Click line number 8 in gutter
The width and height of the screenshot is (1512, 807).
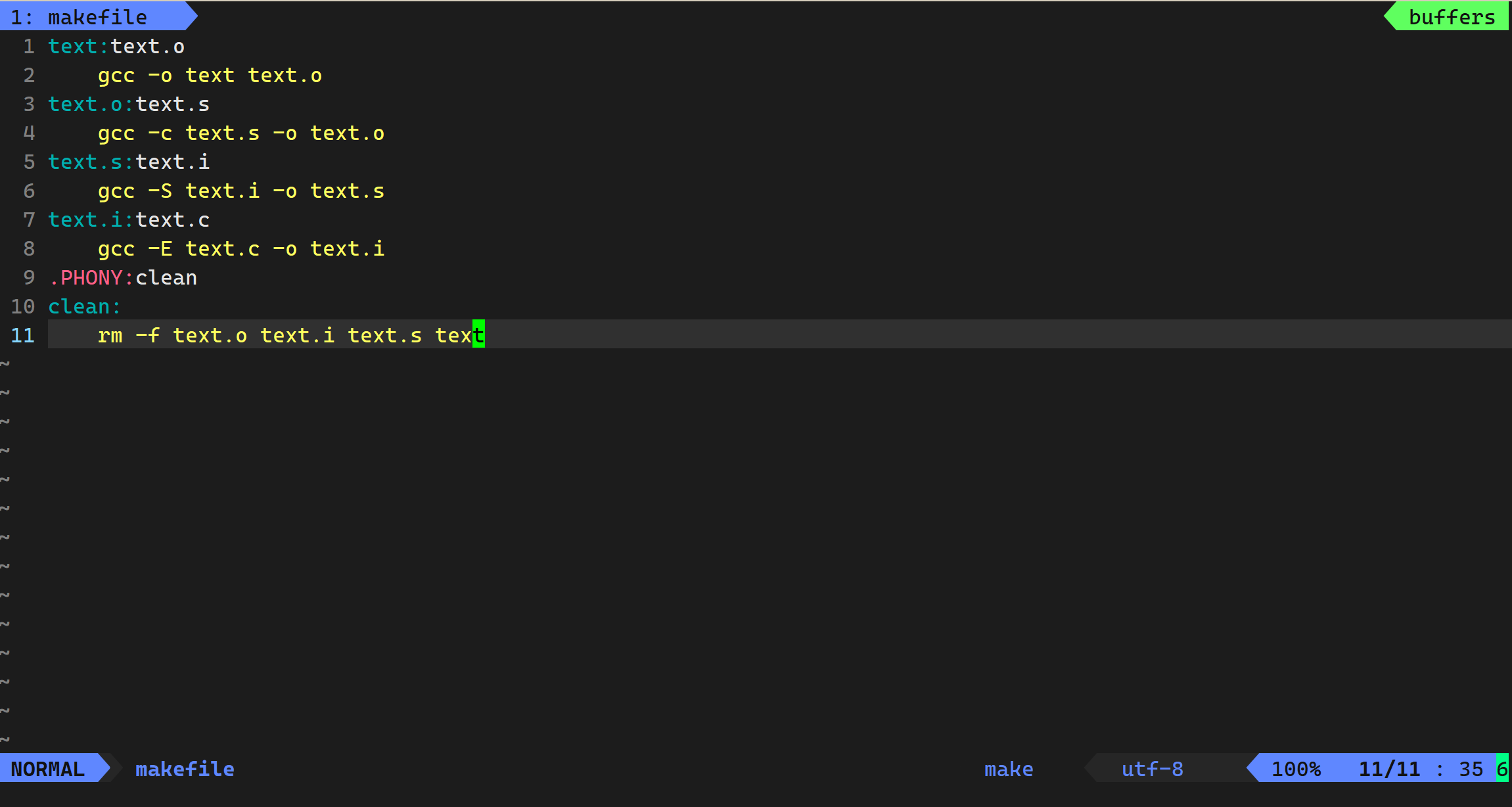29,248
